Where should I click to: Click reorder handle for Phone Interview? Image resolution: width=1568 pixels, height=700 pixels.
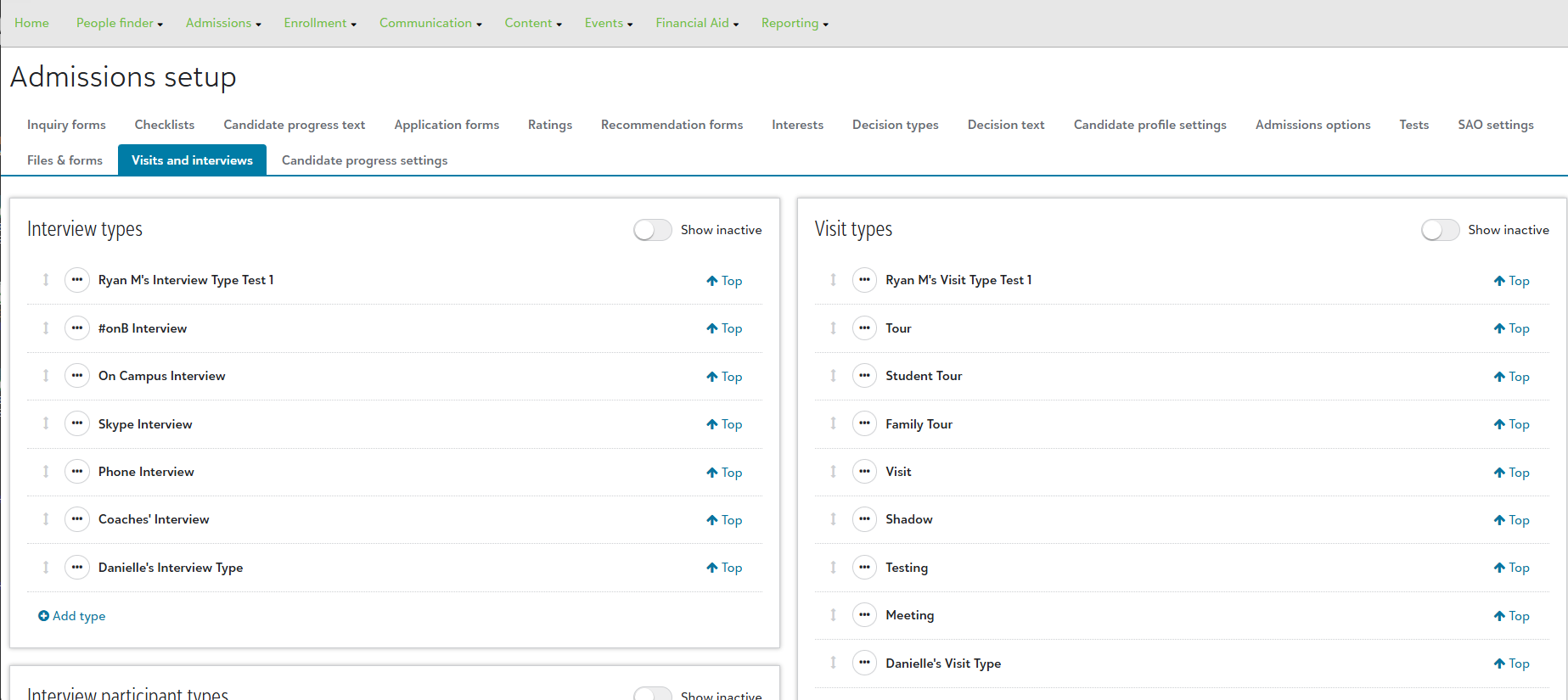click(46, 472)
